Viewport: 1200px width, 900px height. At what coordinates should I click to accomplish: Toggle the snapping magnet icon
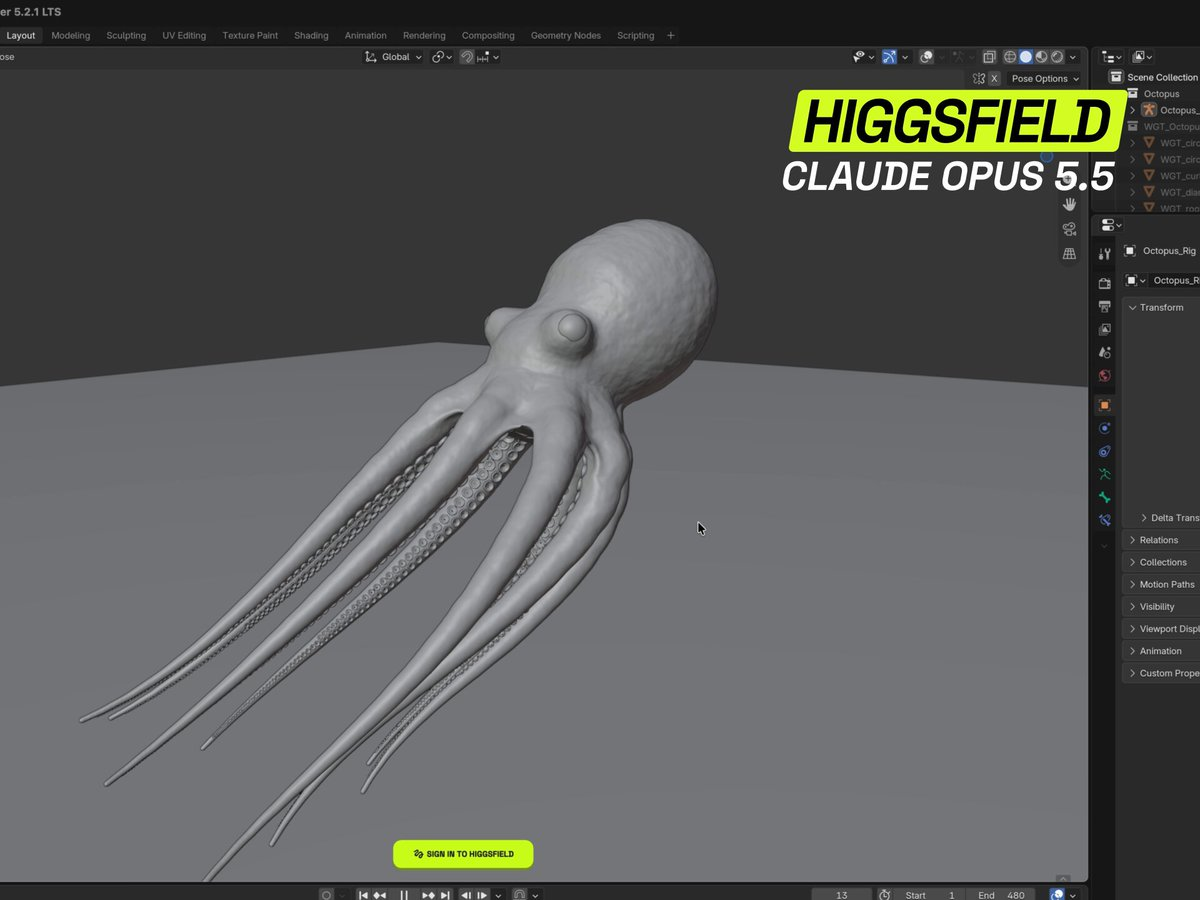pos(466,57)
